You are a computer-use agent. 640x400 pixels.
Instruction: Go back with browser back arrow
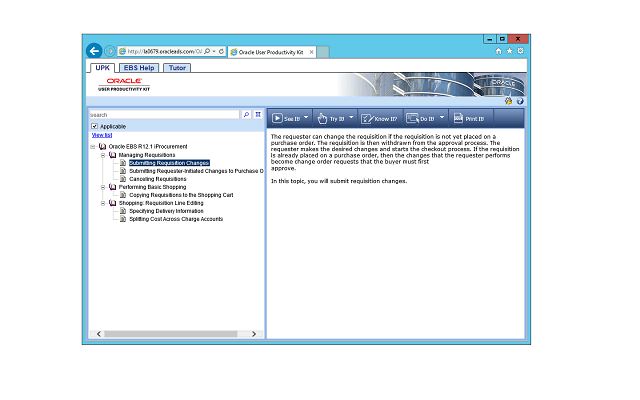[x=95, y=50]
